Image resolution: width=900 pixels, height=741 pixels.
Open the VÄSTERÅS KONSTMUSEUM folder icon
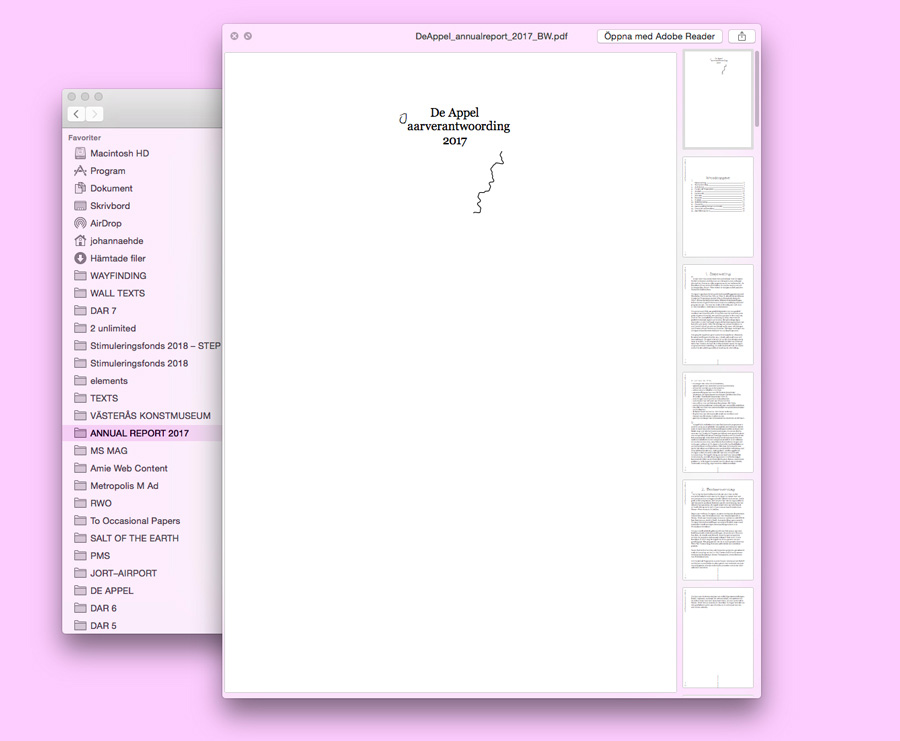click(80, 416)
